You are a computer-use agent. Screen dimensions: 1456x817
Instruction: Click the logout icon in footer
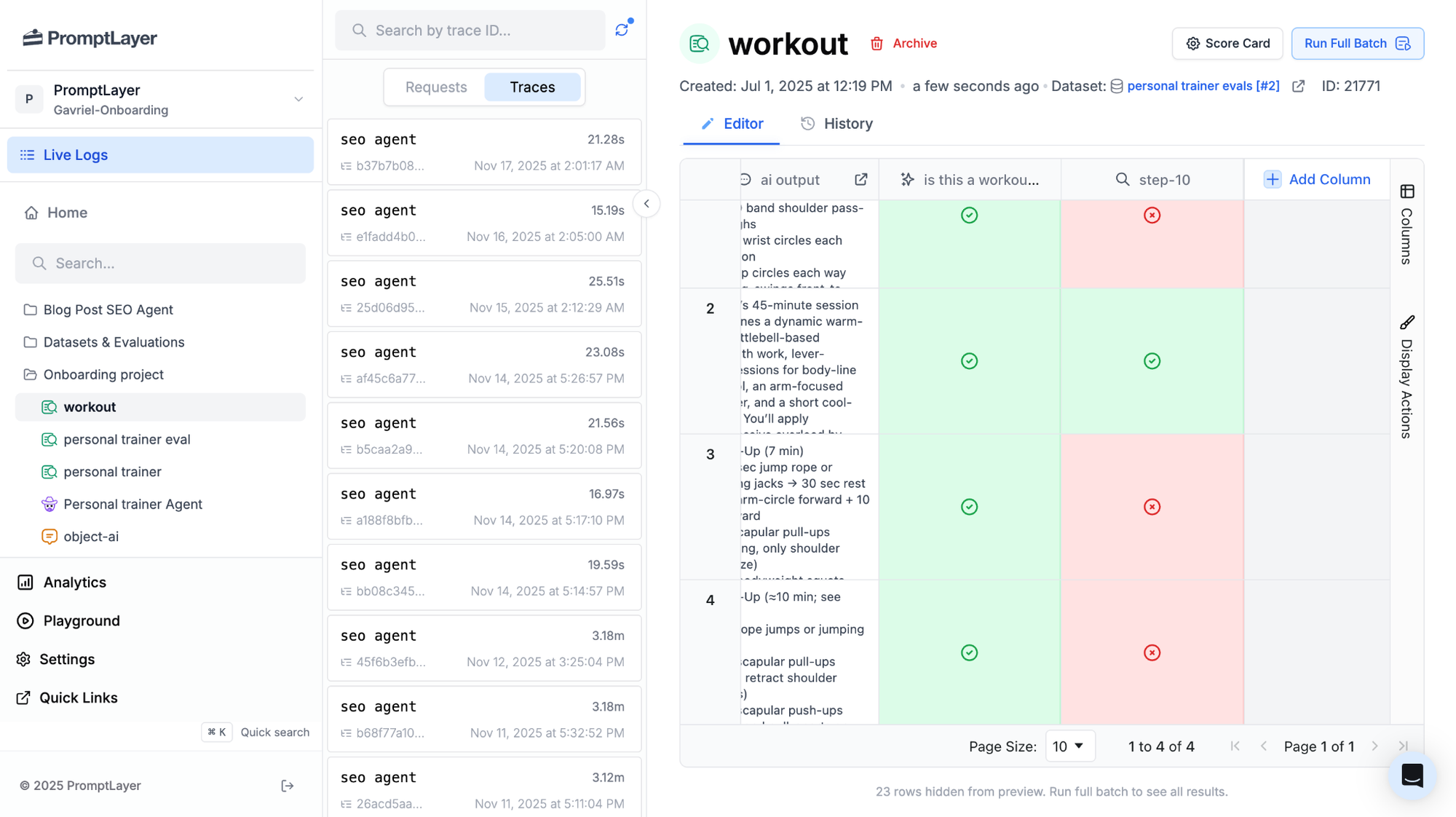[x=287, y=786]
